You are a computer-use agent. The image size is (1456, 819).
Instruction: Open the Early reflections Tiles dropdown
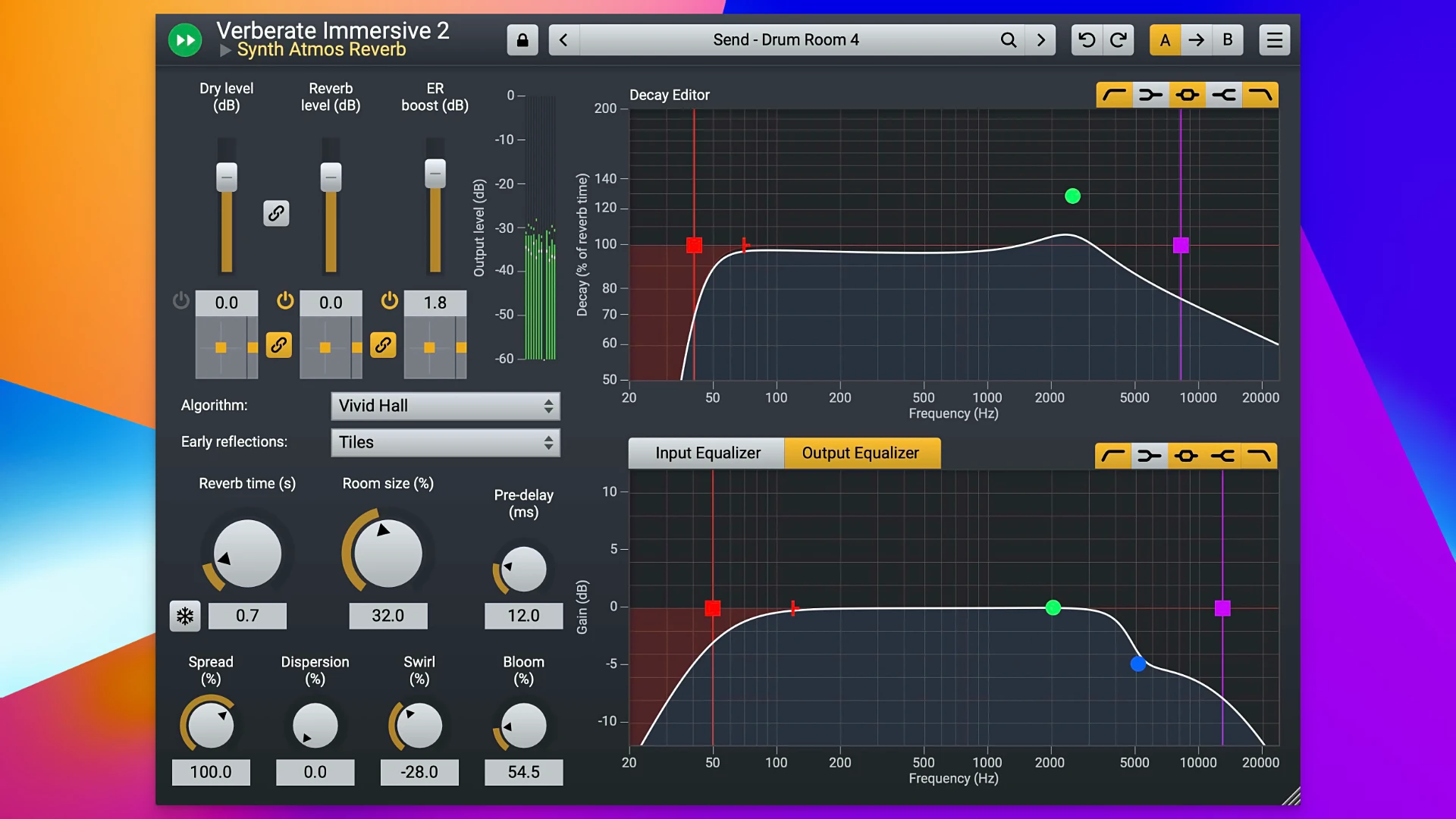pyautogui.click(x=445, y=443)
